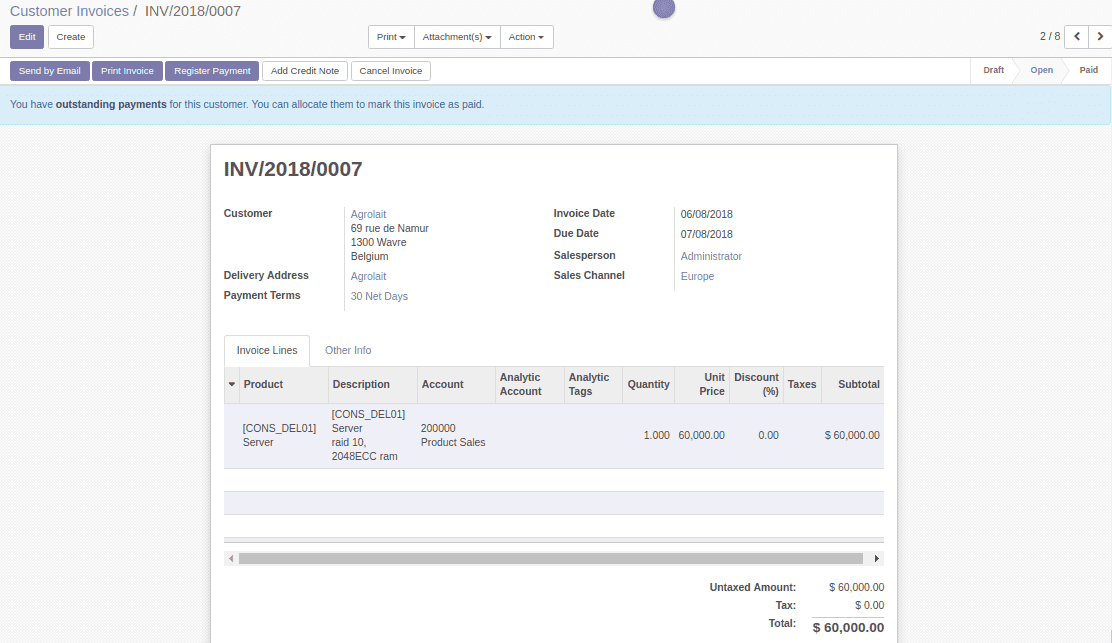
Task: Open the column options arrow on Invoice Lines table
Action: (x=231, y=384)
